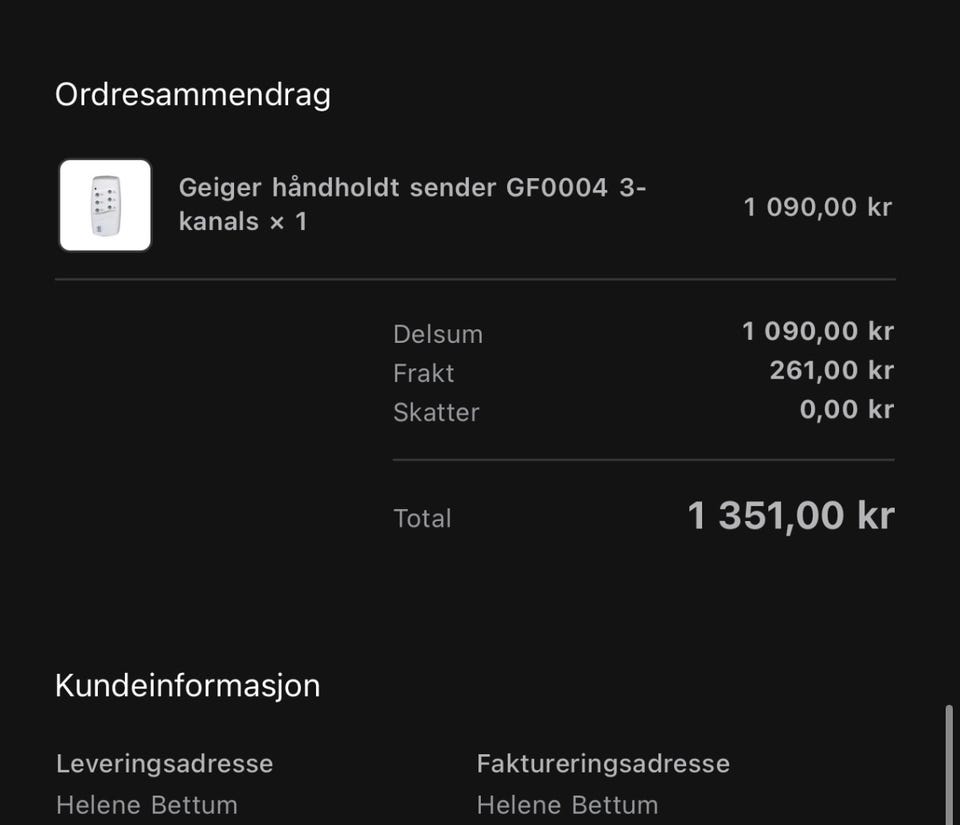Click the Ordresammendrag heading
This screenshot has width=960, height=825.
pyautogui.click(x=193, y=95)
